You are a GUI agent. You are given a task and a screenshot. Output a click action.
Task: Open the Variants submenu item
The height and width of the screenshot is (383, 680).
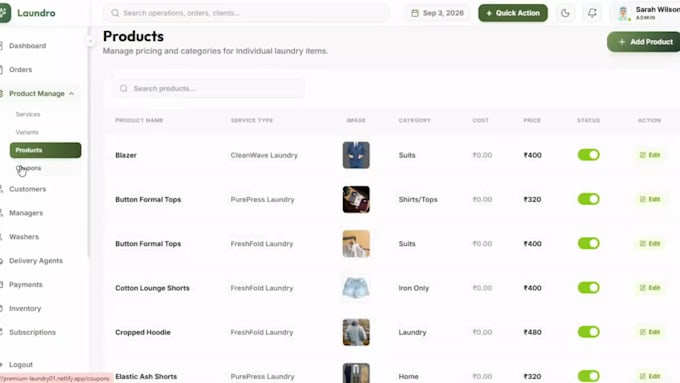[x=27, y=132]
